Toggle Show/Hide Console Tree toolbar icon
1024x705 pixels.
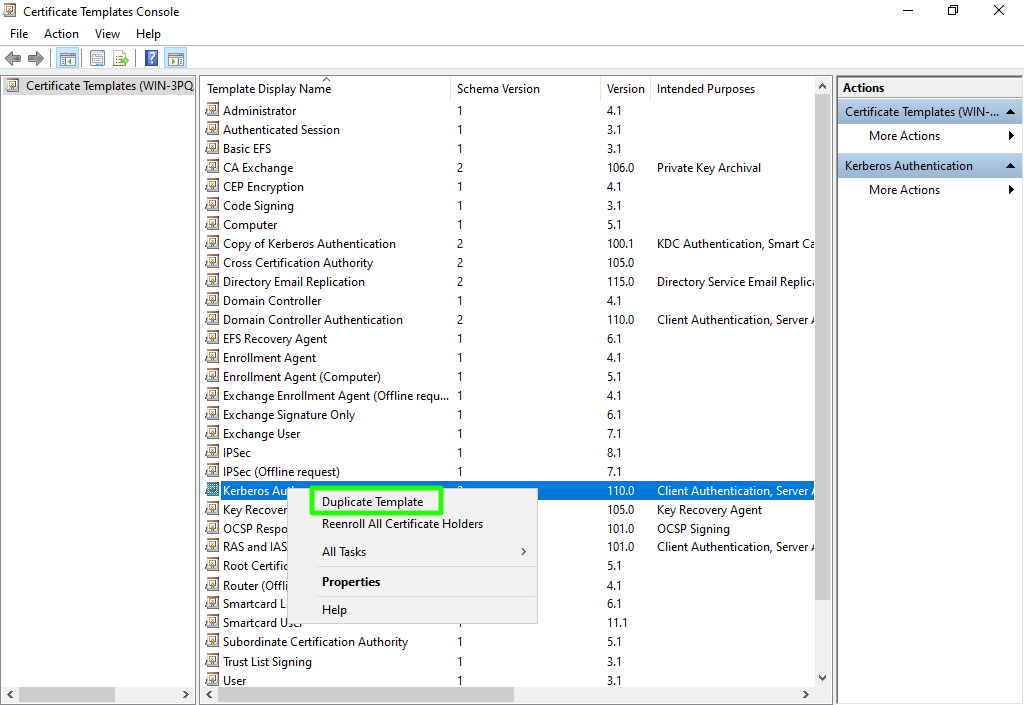coord(68,59)
